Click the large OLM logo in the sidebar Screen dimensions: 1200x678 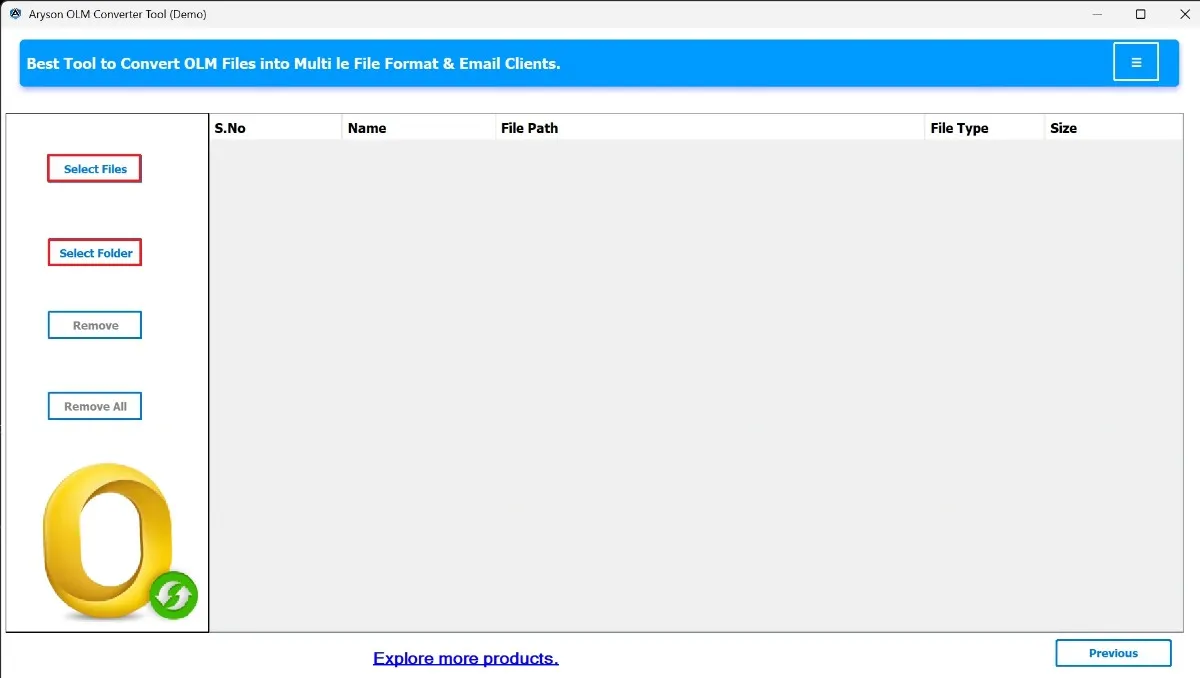[106, 540]
